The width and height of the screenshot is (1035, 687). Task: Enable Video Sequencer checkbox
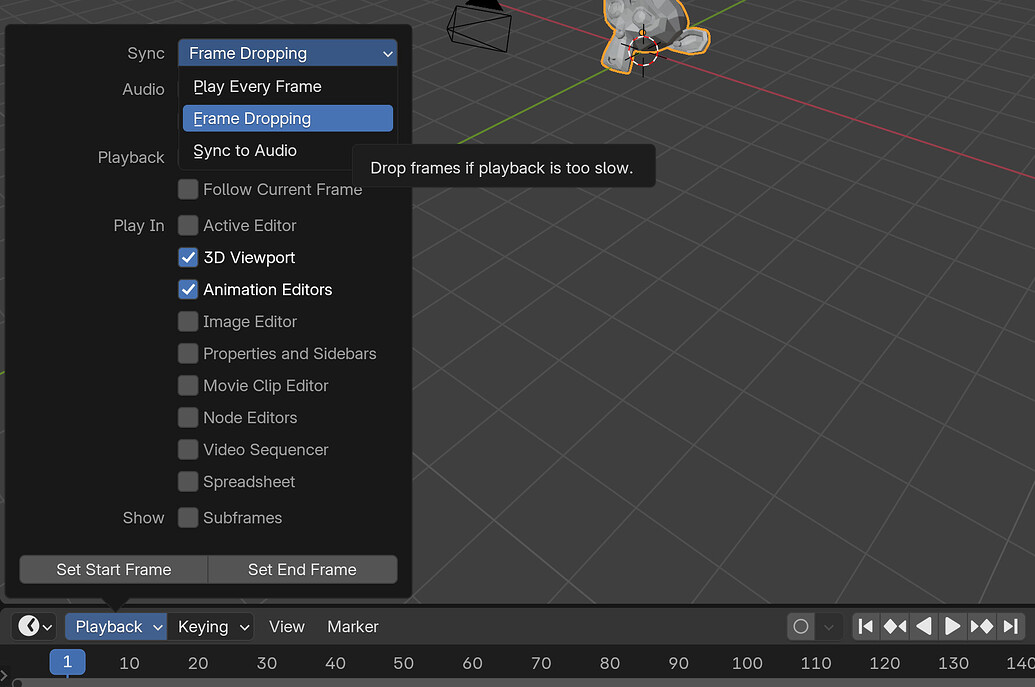pyautogui.click(x=188, y=449)
